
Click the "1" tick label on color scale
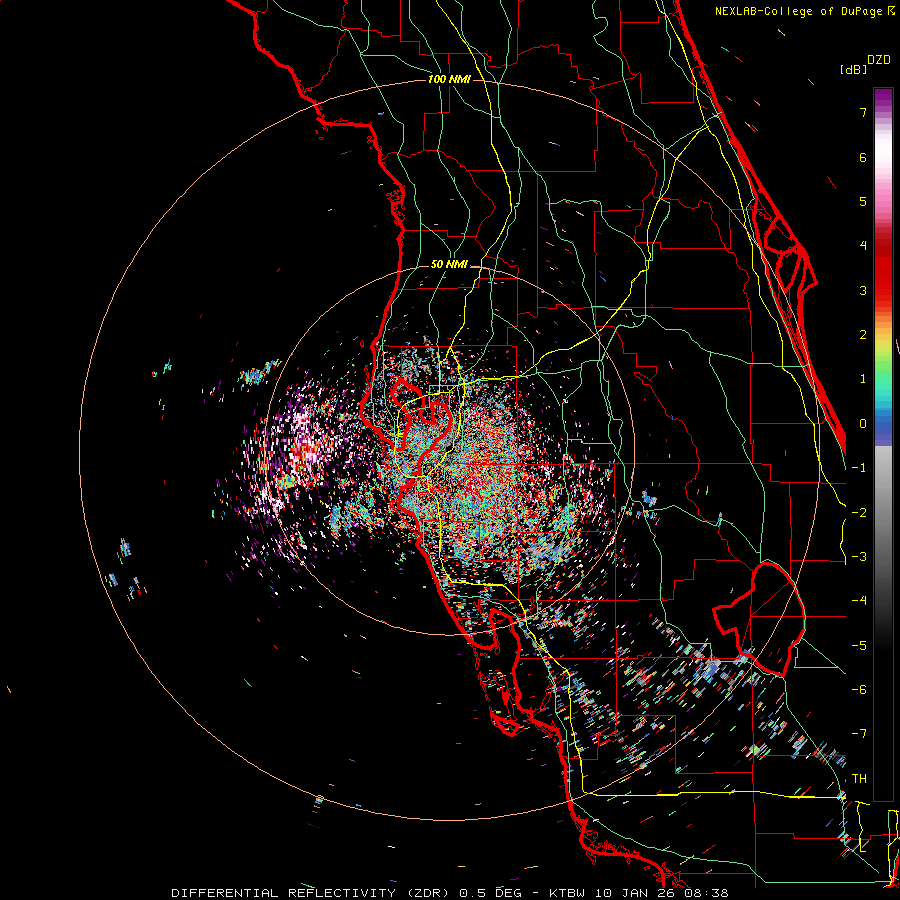[863, 379]
